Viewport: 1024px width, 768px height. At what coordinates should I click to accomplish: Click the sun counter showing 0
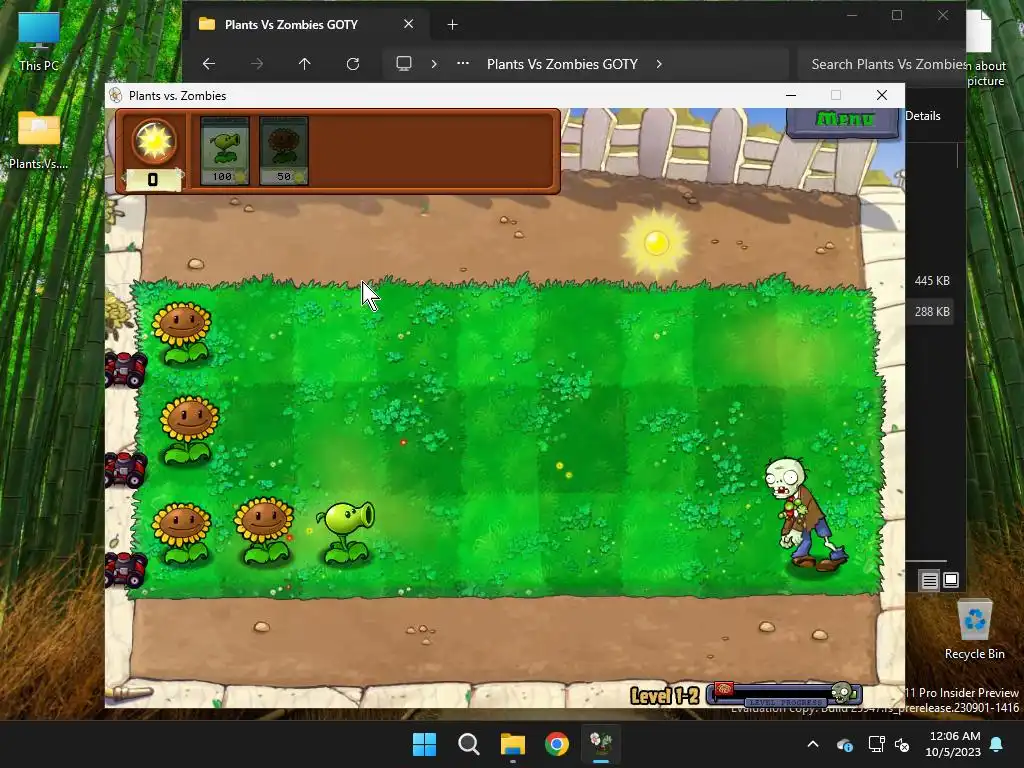[153, 180]
